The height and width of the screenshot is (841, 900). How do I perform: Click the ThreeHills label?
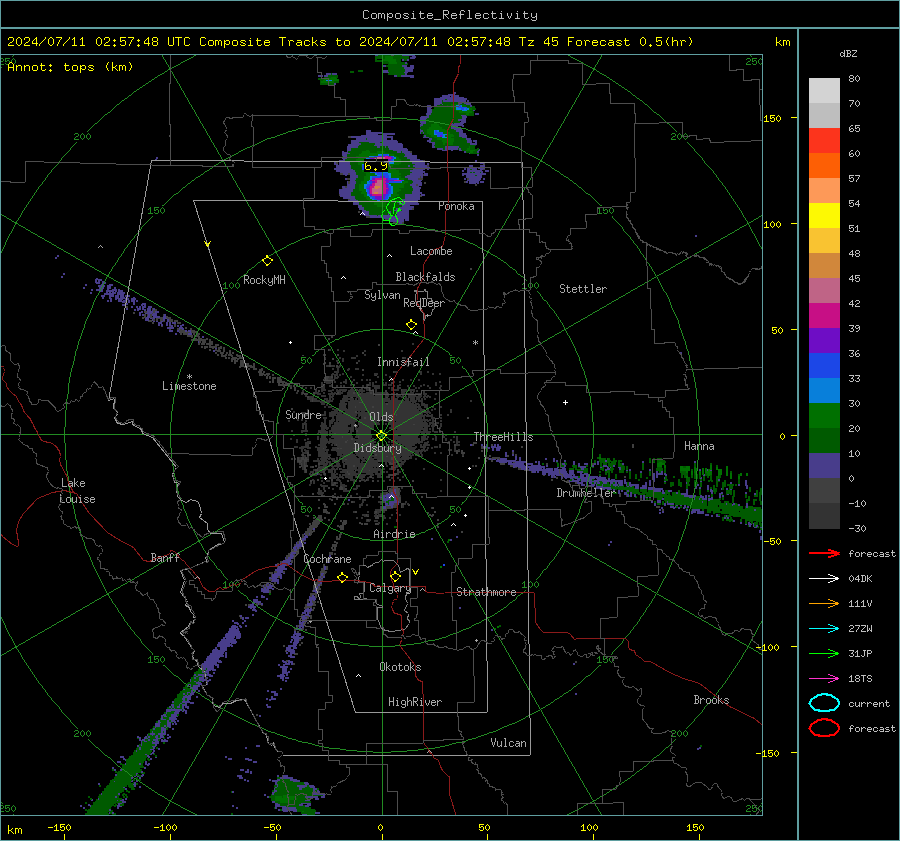coord(503,437)
